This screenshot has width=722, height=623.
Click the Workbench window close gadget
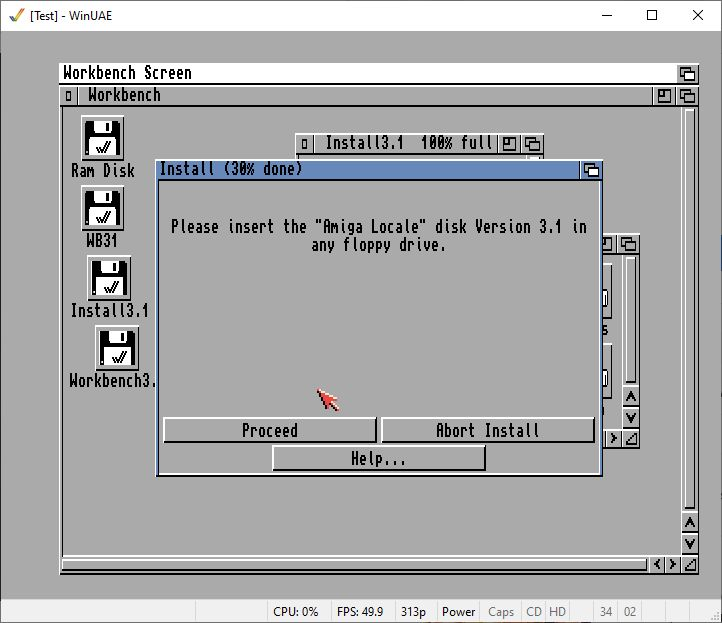tap(69, 96)
